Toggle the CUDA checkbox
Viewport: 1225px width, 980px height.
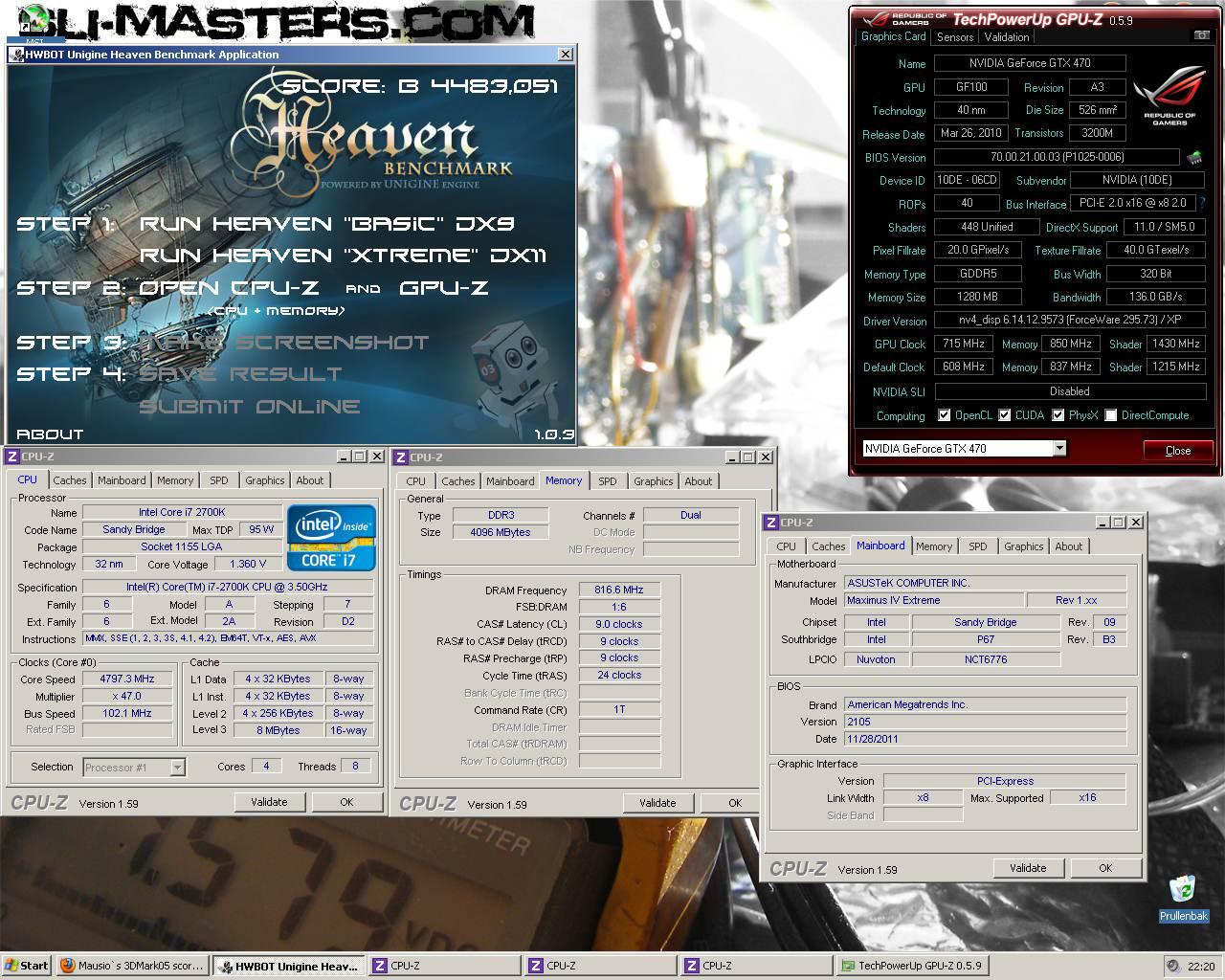click(x=1005, y=415)
